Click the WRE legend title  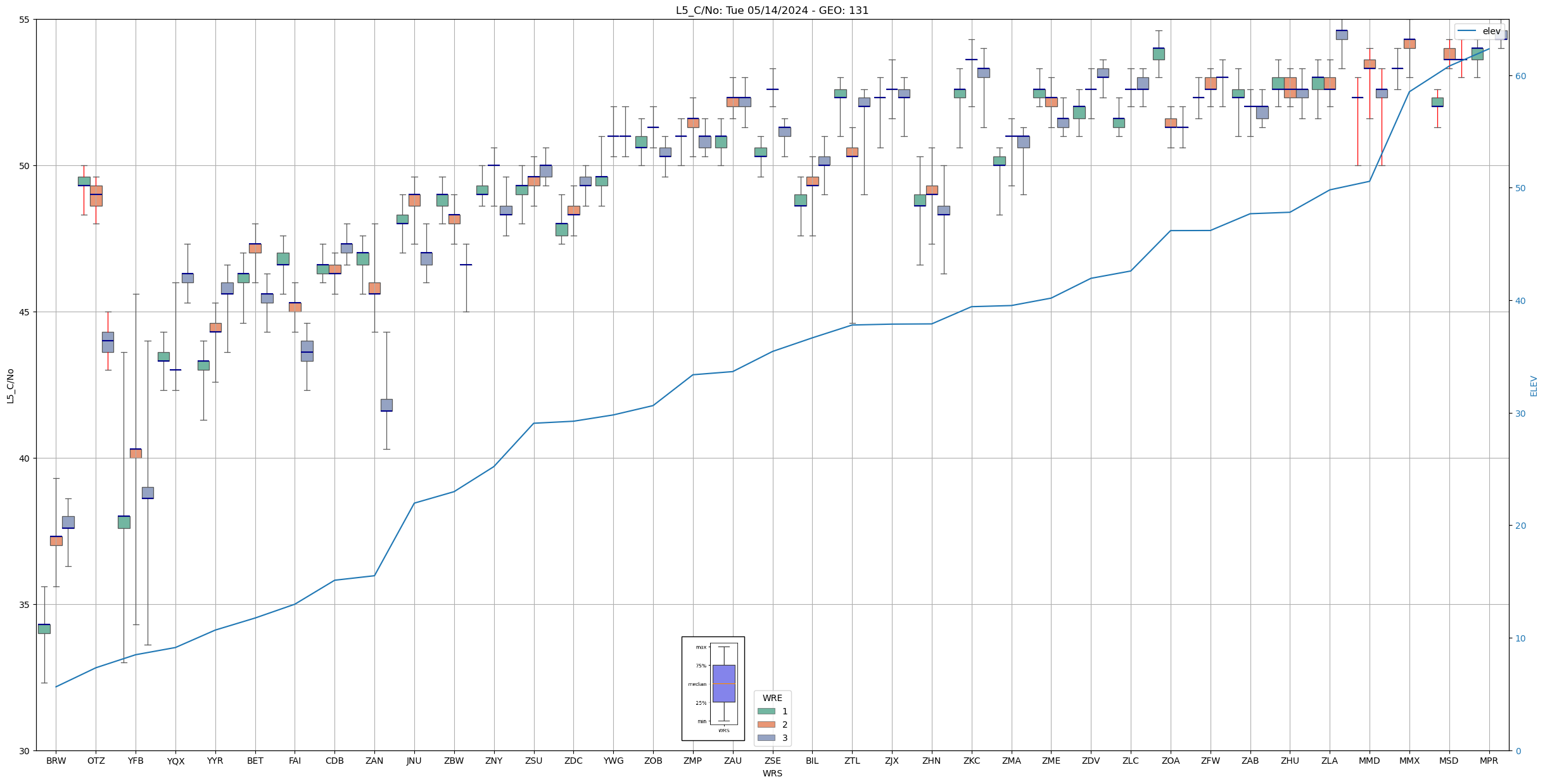click(x=772, y=698)
